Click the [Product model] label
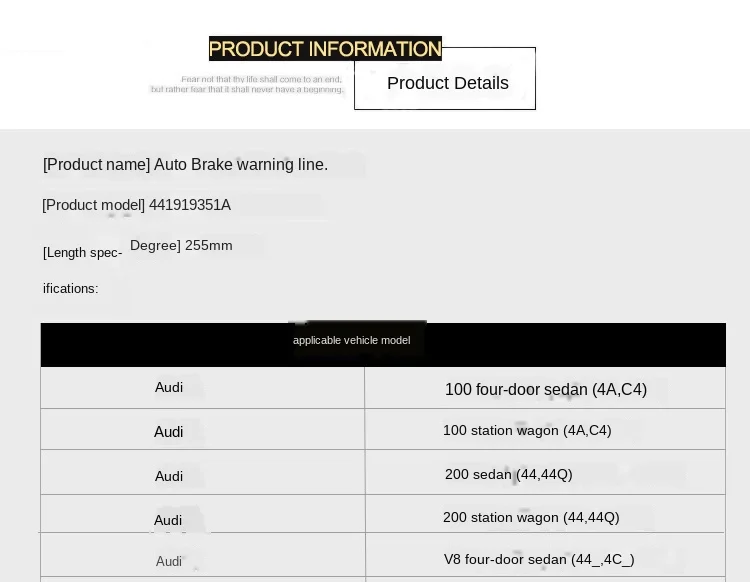The width and height of the screenshot is (750, 582). (94, 205)
